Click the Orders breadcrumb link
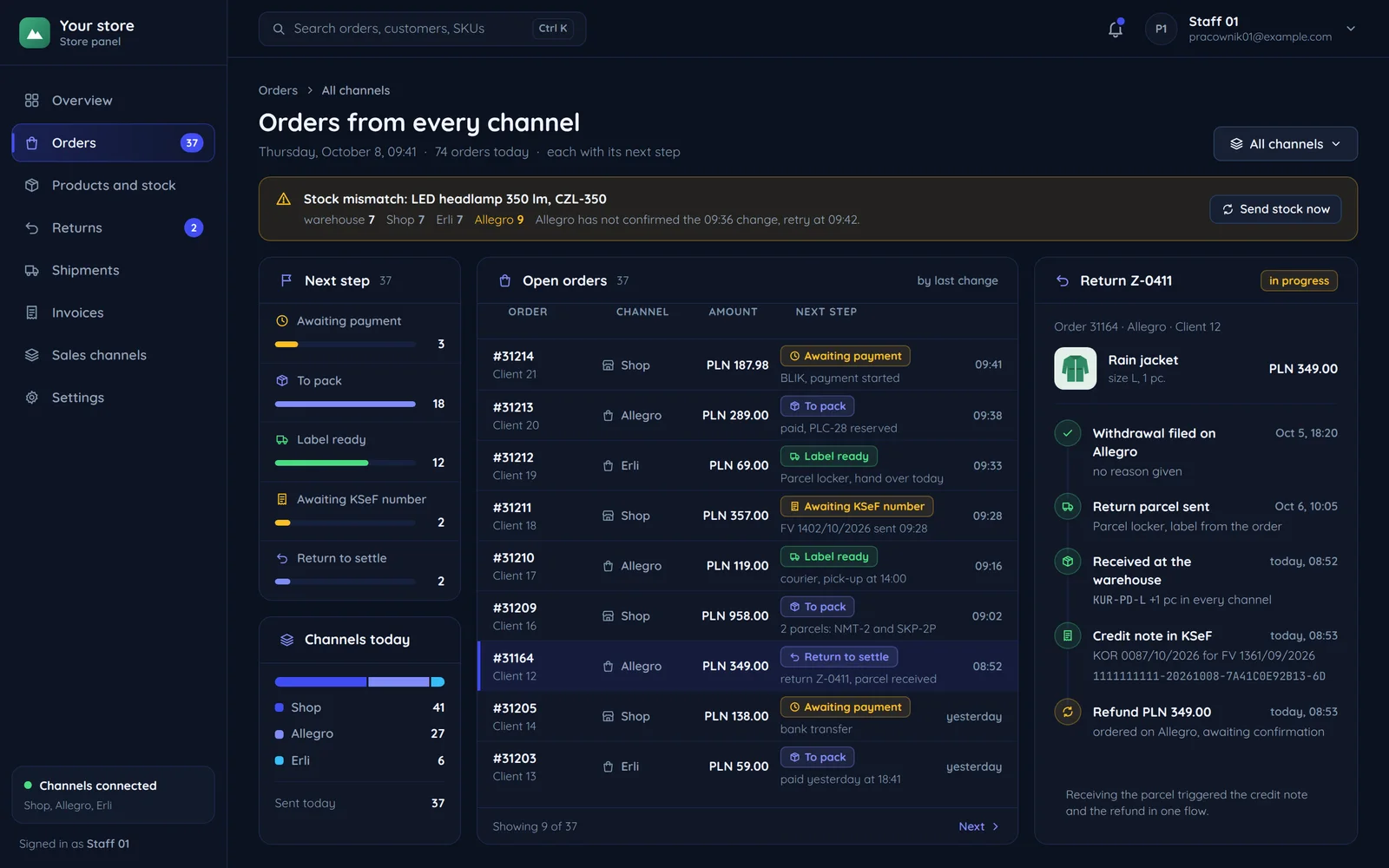This screenshot has width=1389, height=868. (278, 90)
